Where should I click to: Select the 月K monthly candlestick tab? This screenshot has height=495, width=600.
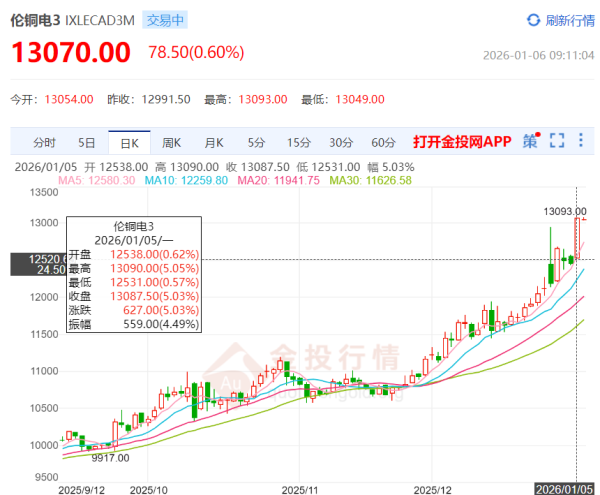(x=214, y=143)
